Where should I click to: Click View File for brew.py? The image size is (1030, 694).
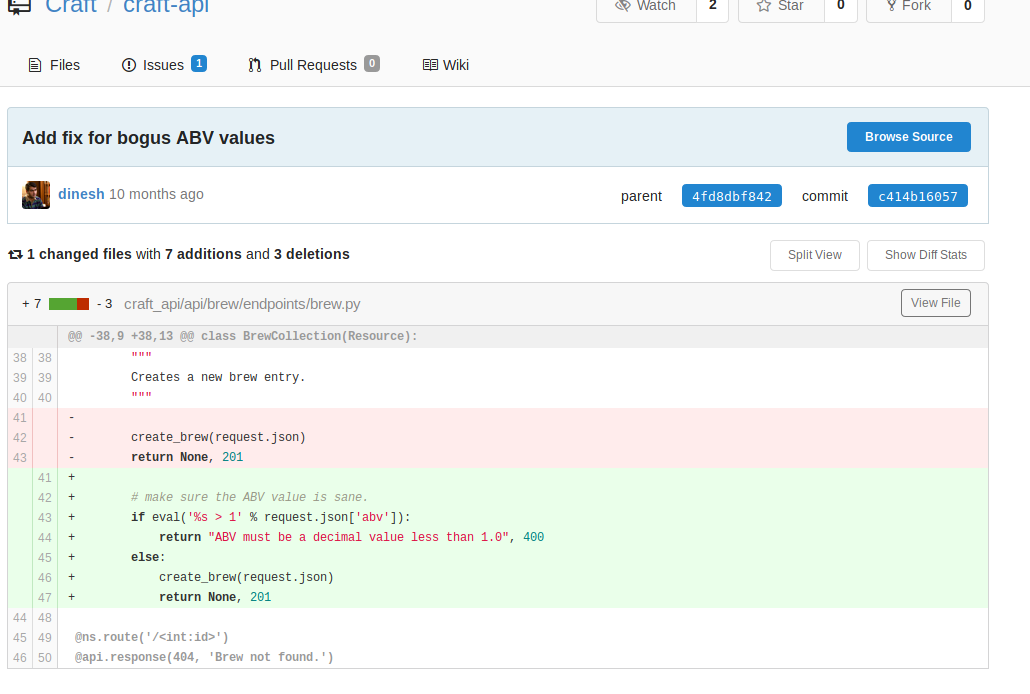[x=935, y=303]
